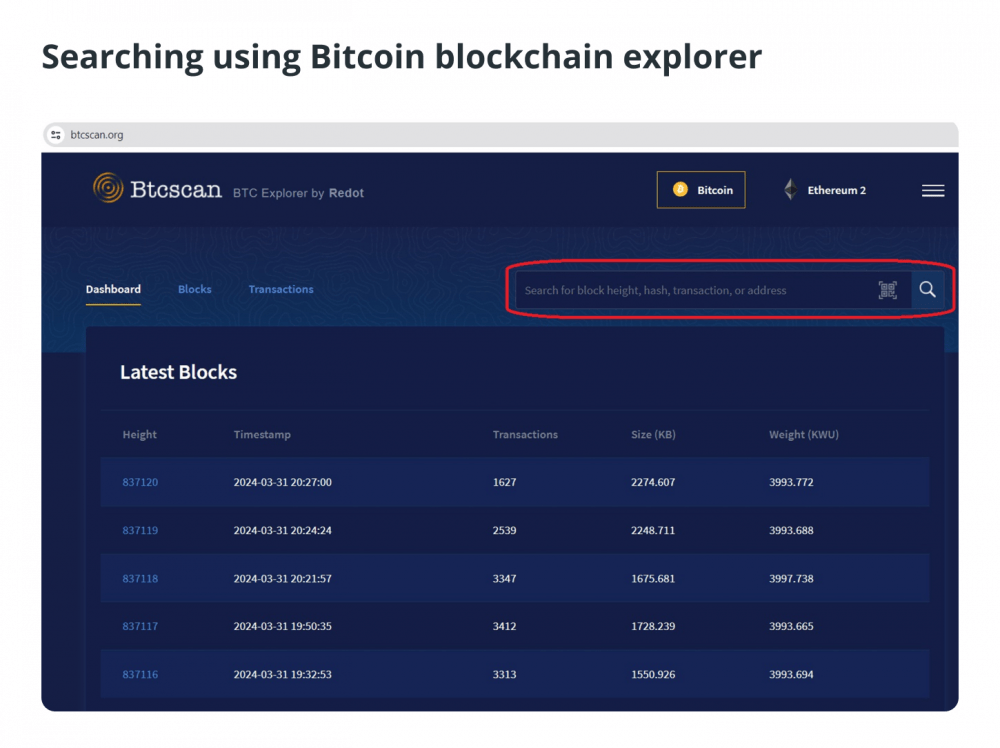Click weight value 3993.694
Screen dimensions: 1000x748
pyautogui.click(x=791, y=674)
